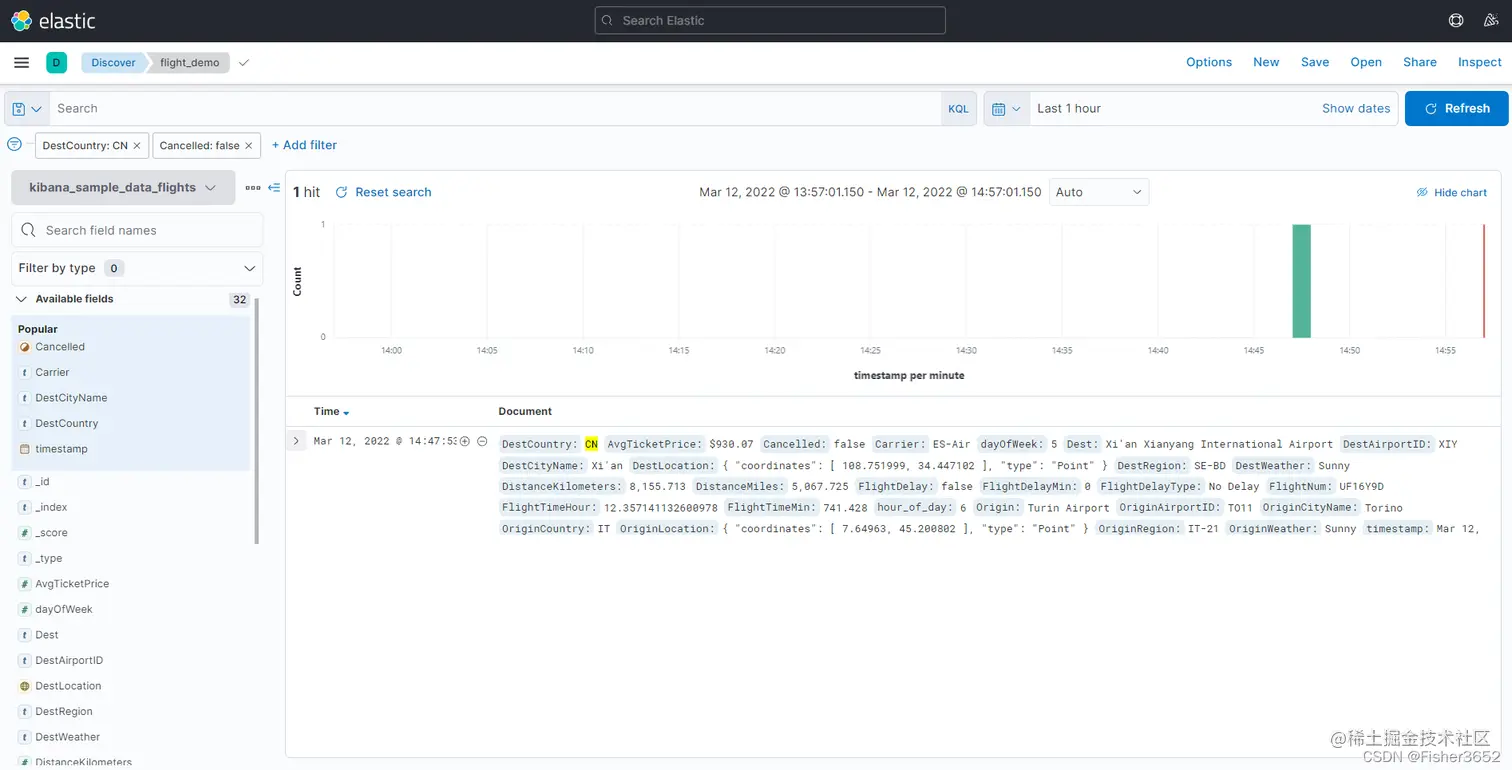Open the hamburger navigation menu

coord(21,62)
